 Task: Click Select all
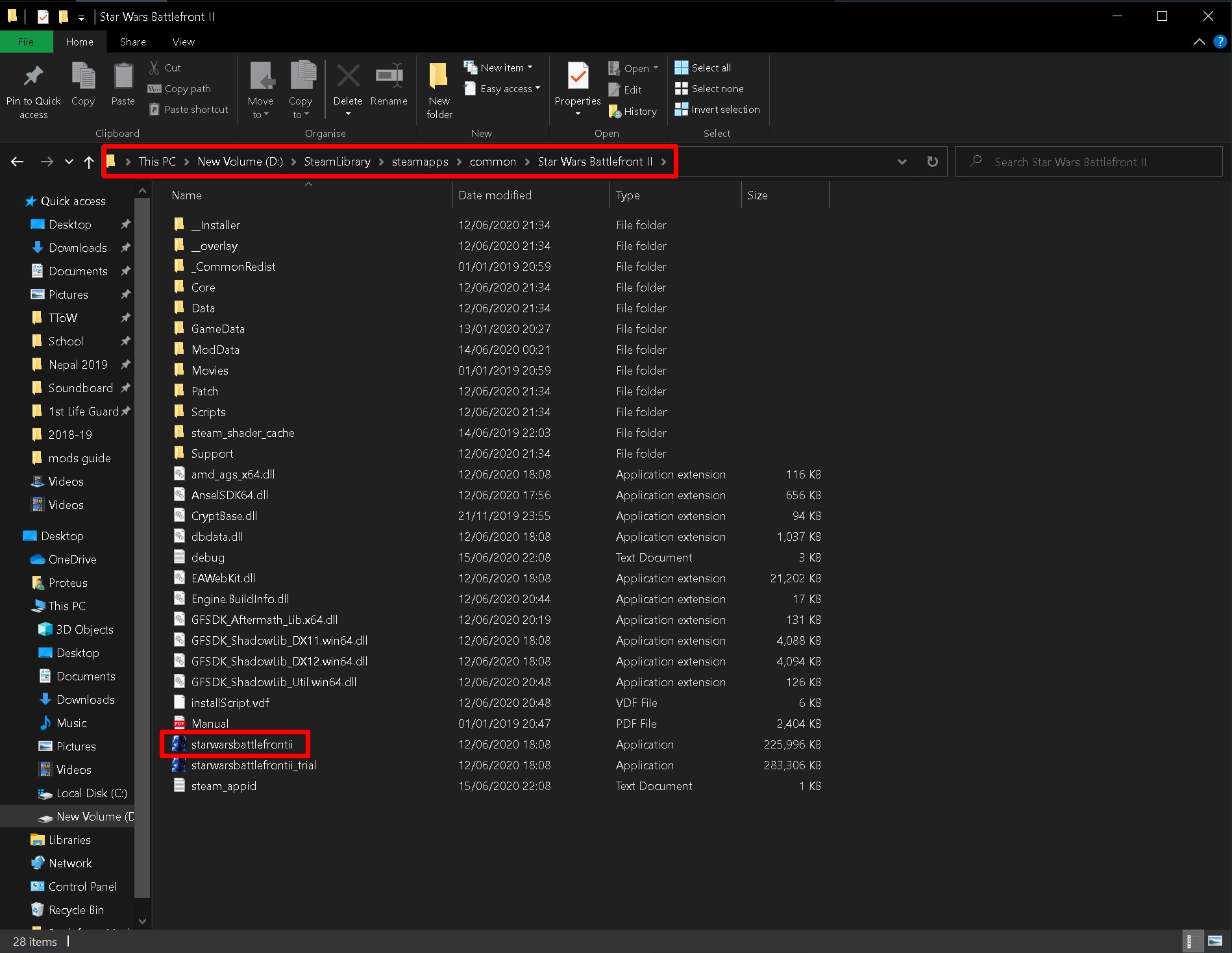click(x=703, y=68)
